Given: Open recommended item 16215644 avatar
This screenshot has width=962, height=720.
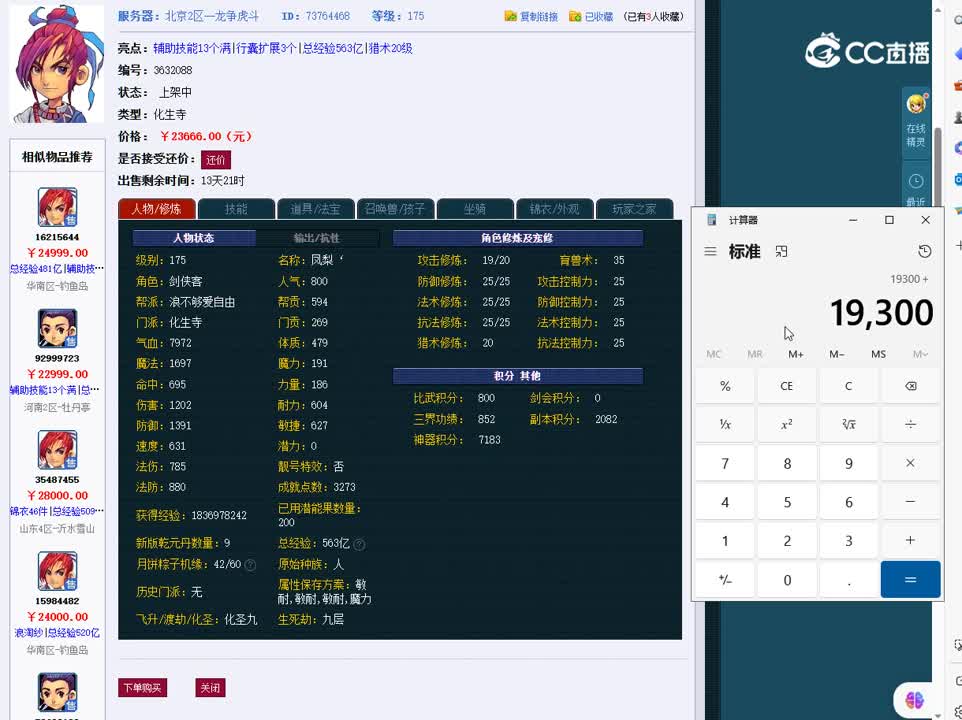Looking at the screenshot, I should click(x=58, y=207).
